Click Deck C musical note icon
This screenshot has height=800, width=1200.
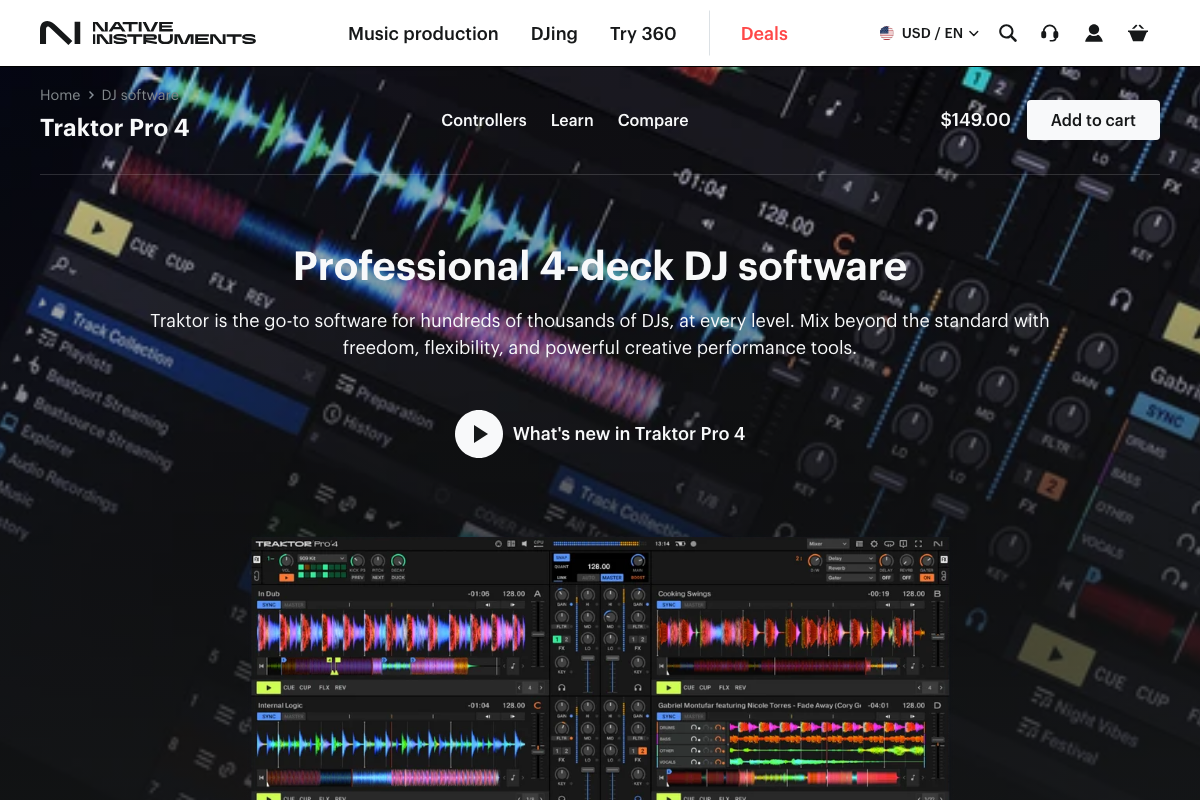pos(514,777)
